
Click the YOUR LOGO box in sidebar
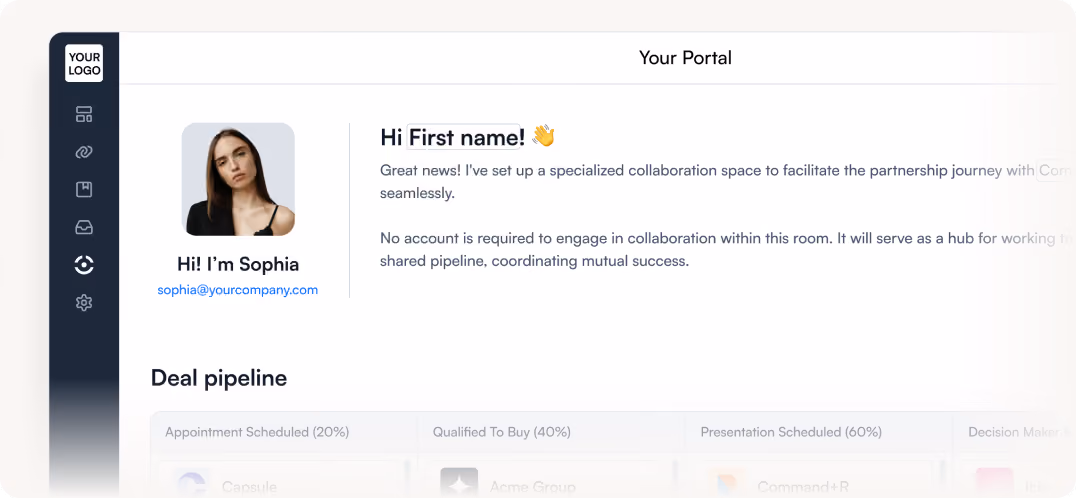point(84,63)
